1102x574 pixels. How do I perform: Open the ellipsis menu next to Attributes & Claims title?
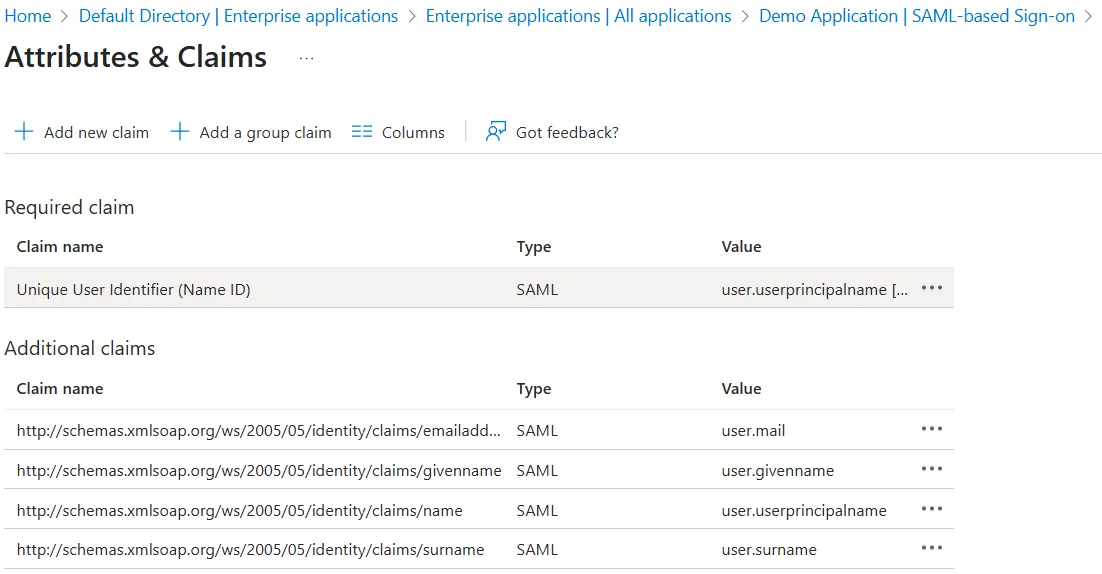point(306,58)
